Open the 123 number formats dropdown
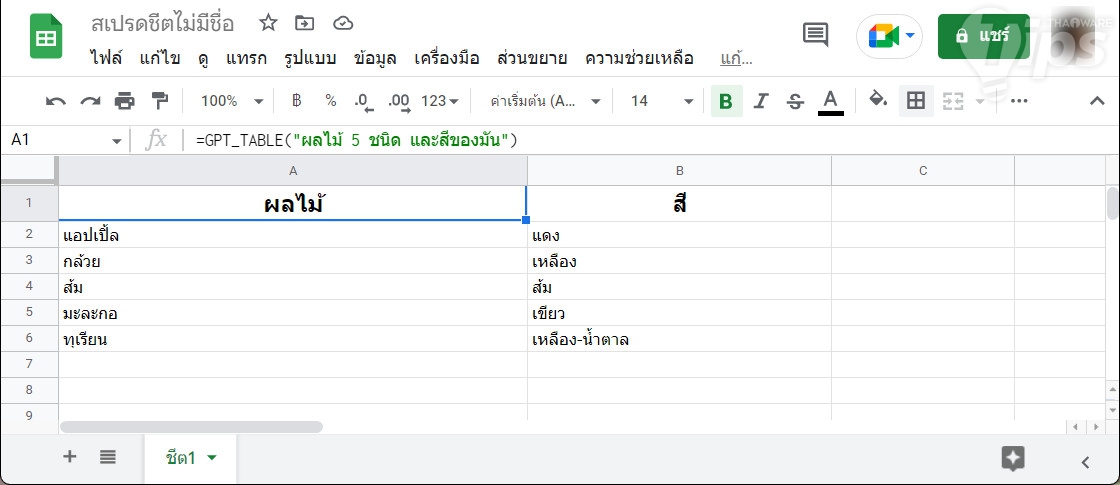 coord(440,101)
